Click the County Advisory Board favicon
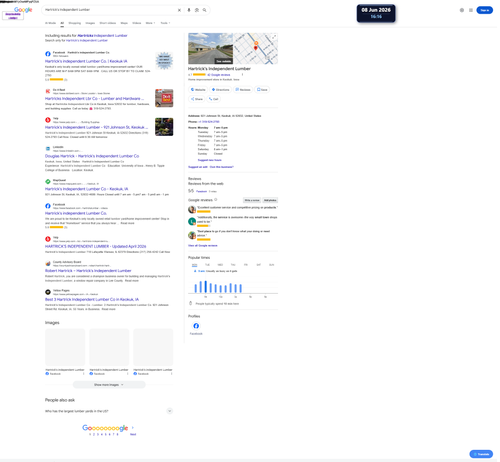The width and height of the screenshot is (500, 462). pyautogui.click(x=48, y=263)
